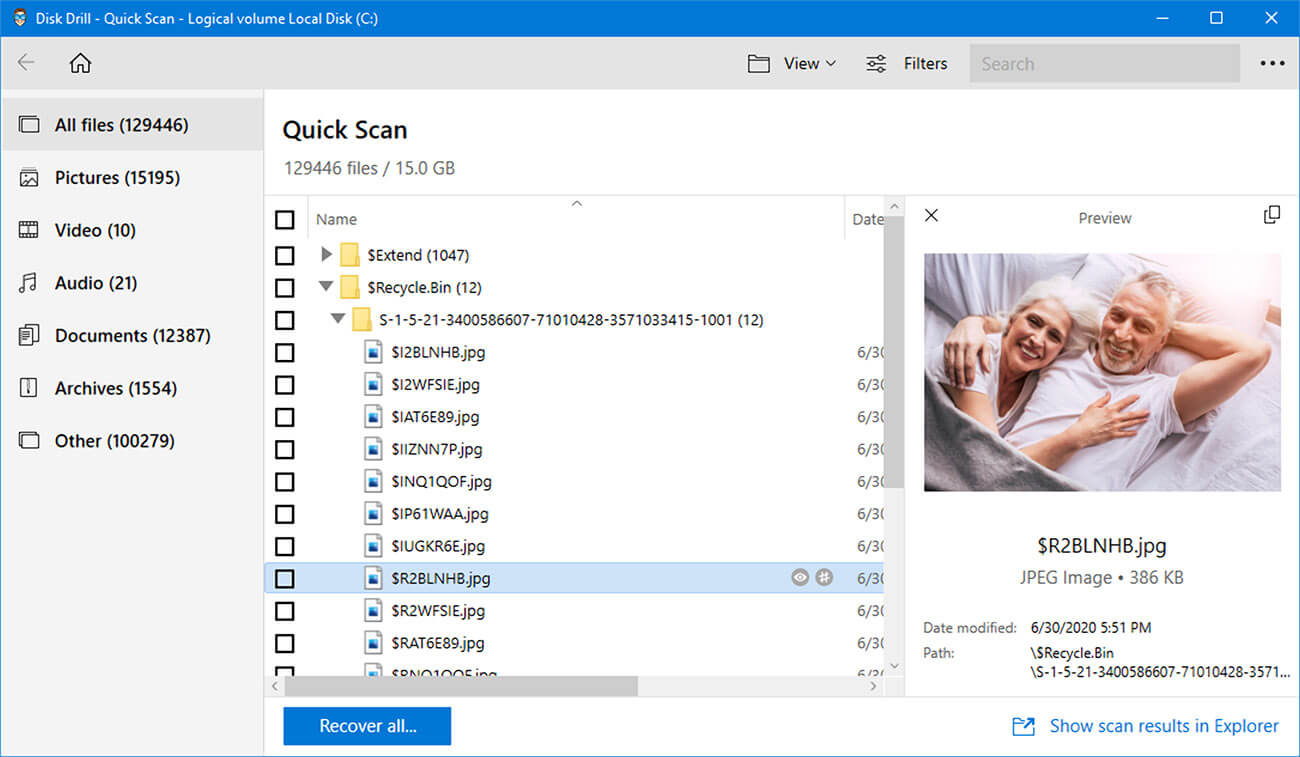Check the checkbox for $I2WFSIE.jpg
The width and height of the screenshot is (1300, 757).
point(285,384)
